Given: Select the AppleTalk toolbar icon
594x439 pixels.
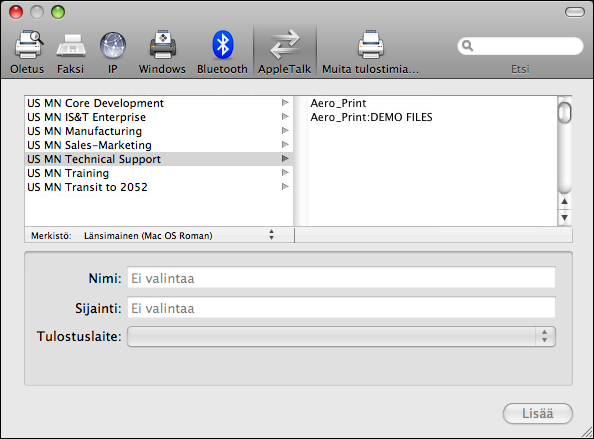Looking at the screenshot, I should click(284, 52).
